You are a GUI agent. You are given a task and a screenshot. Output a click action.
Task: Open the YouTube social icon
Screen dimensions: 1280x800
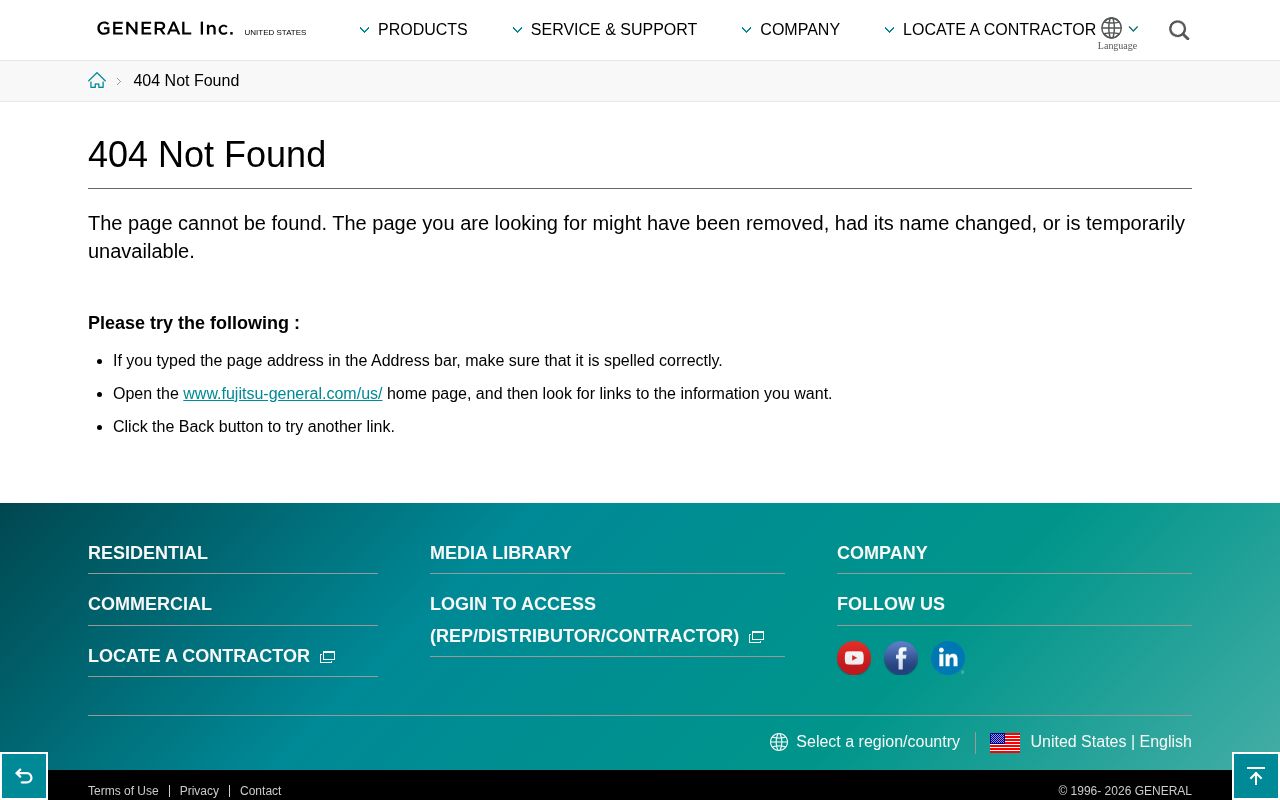click(854, 658)
